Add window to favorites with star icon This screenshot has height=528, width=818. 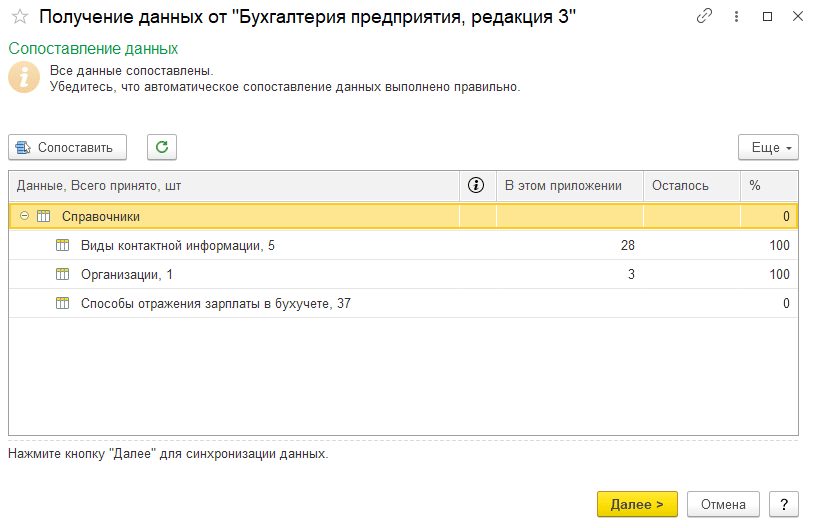(19, 16)
